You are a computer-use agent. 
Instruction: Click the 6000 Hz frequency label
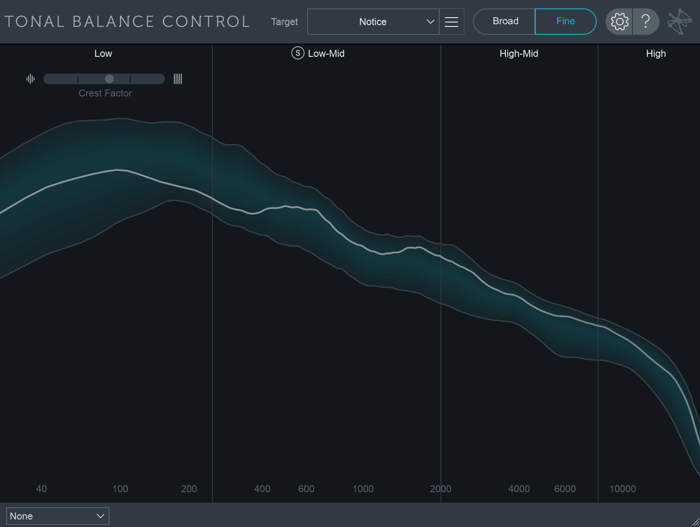click(x=565, y=489)
